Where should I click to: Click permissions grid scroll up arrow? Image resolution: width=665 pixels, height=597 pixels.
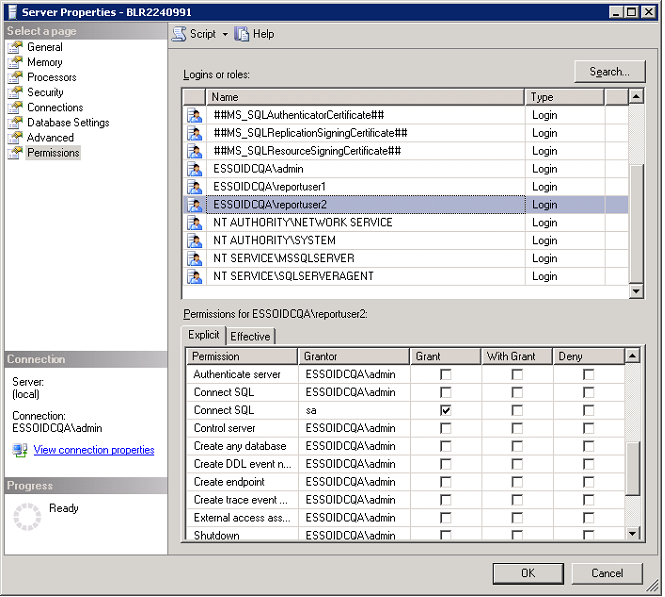tap(633, 356)
